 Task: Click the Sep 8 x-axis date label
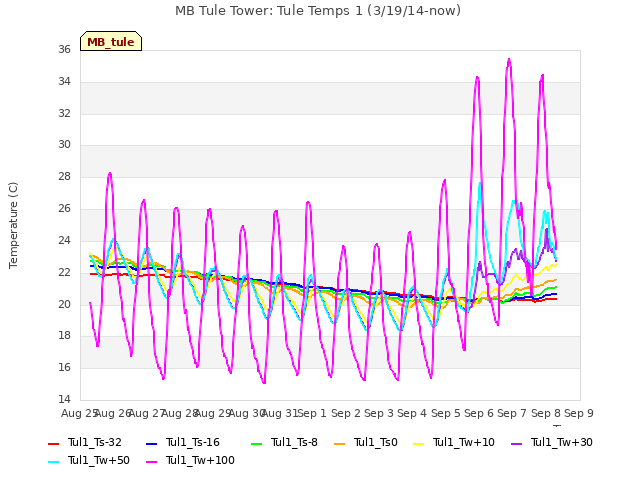pyautogui.click(x=546, y=413)
